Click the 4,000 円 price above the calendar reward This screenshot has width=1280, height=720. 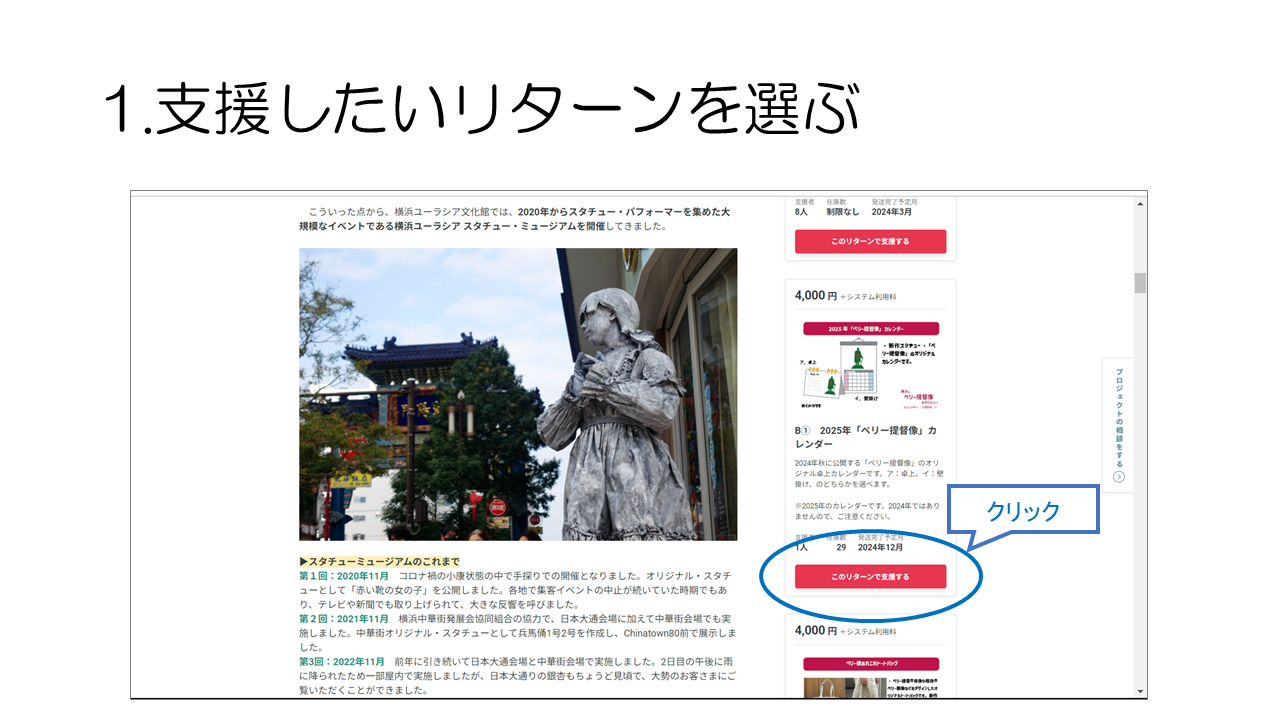816,296
